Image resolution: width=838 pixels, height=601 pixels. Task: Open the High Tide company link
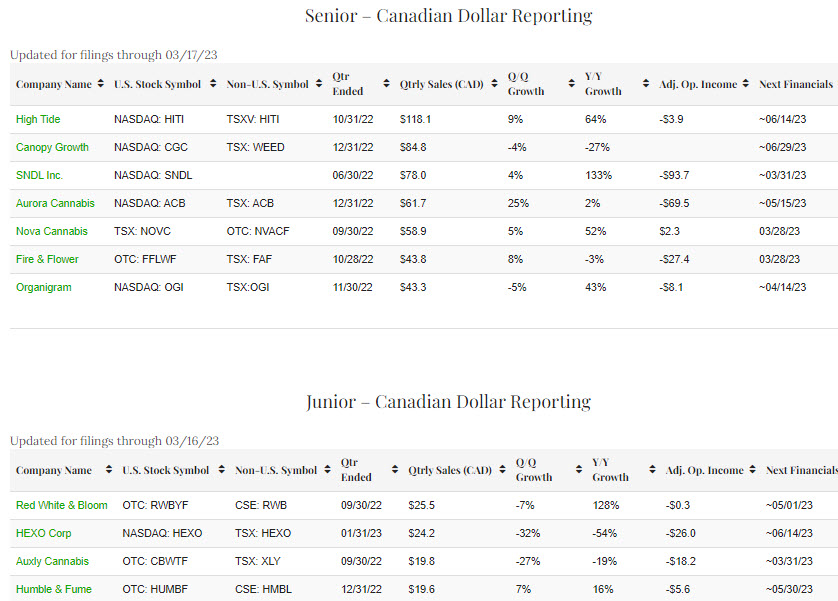pyautogui.click(x=38, y=119)
